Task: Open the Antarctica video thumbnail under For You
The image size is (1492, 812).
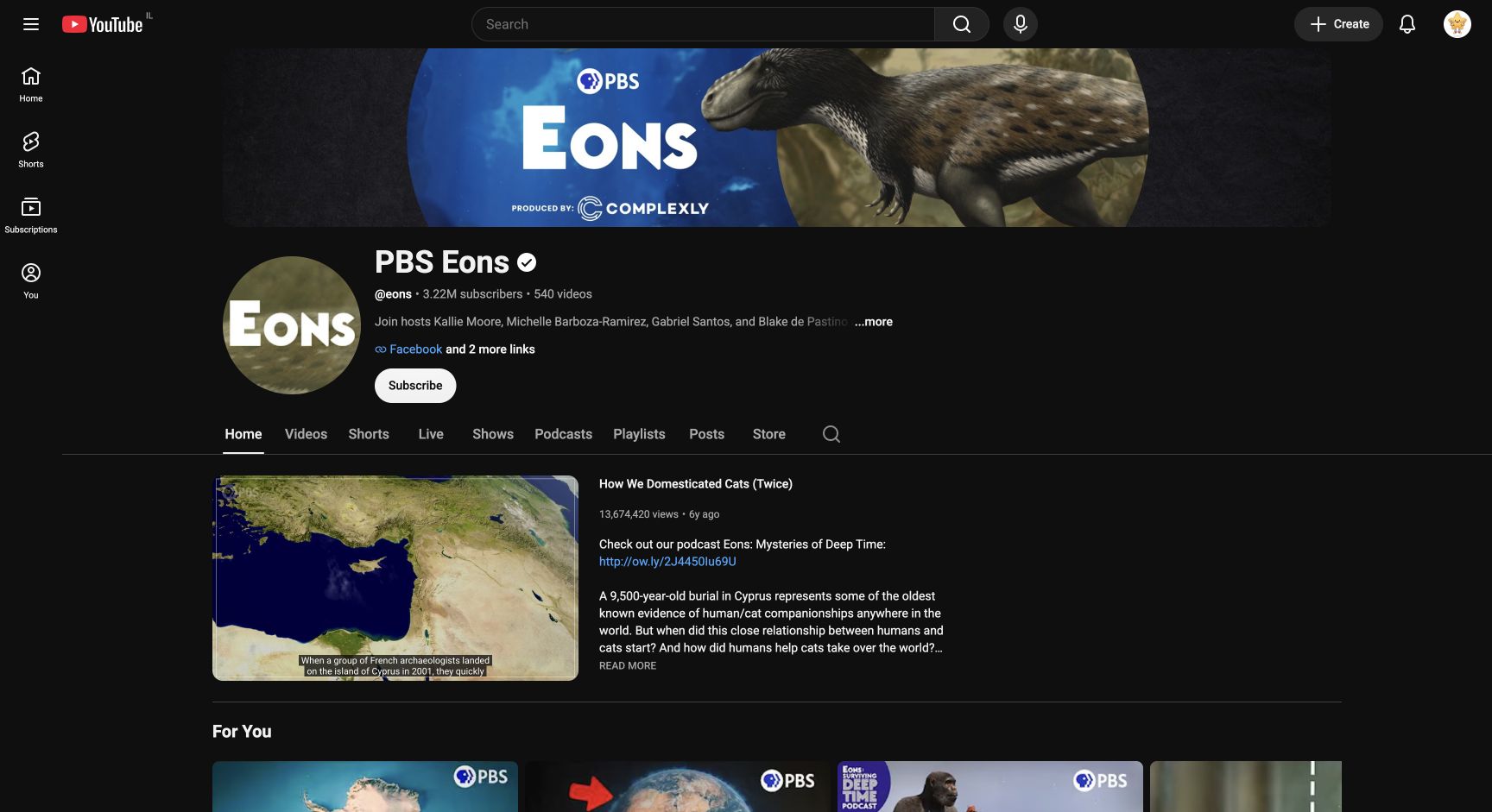Action: pos(365,786)
